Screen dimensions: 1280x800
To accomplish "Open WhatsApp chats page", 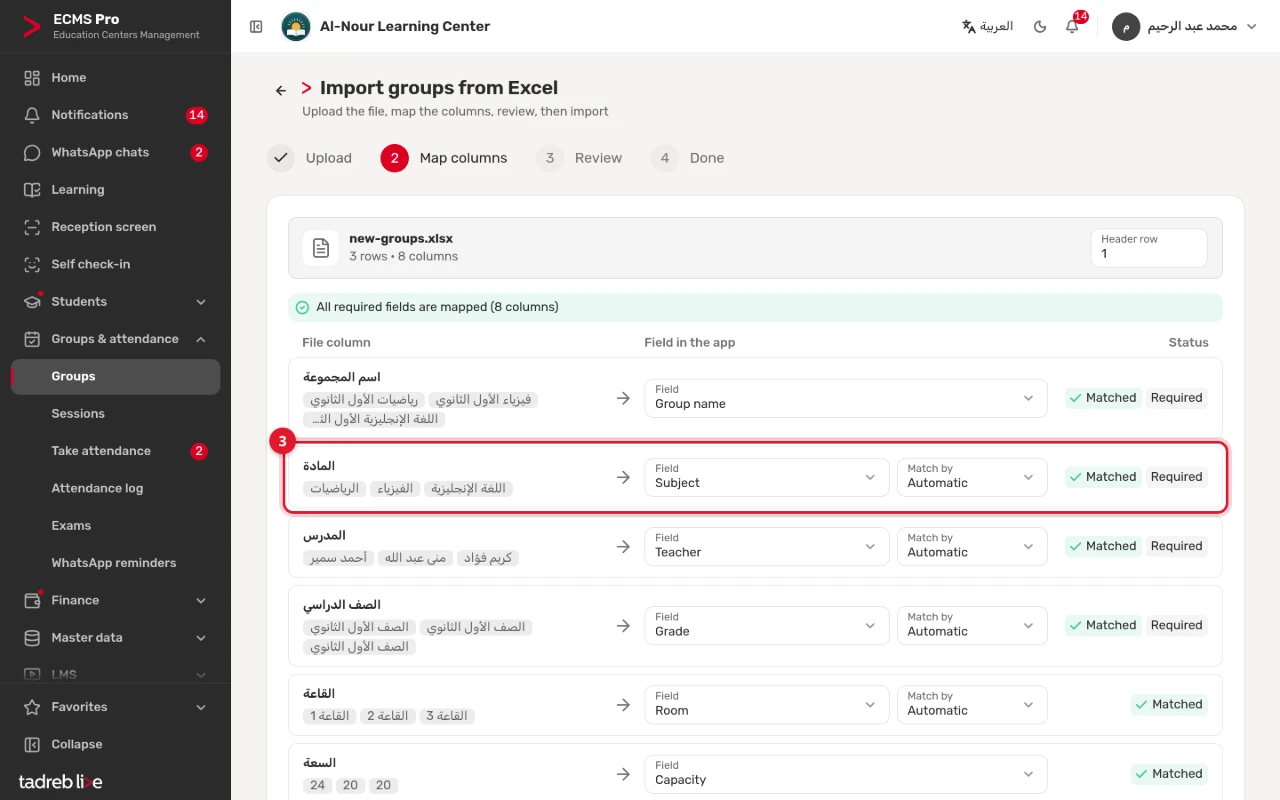I will (x=115, y=153).
